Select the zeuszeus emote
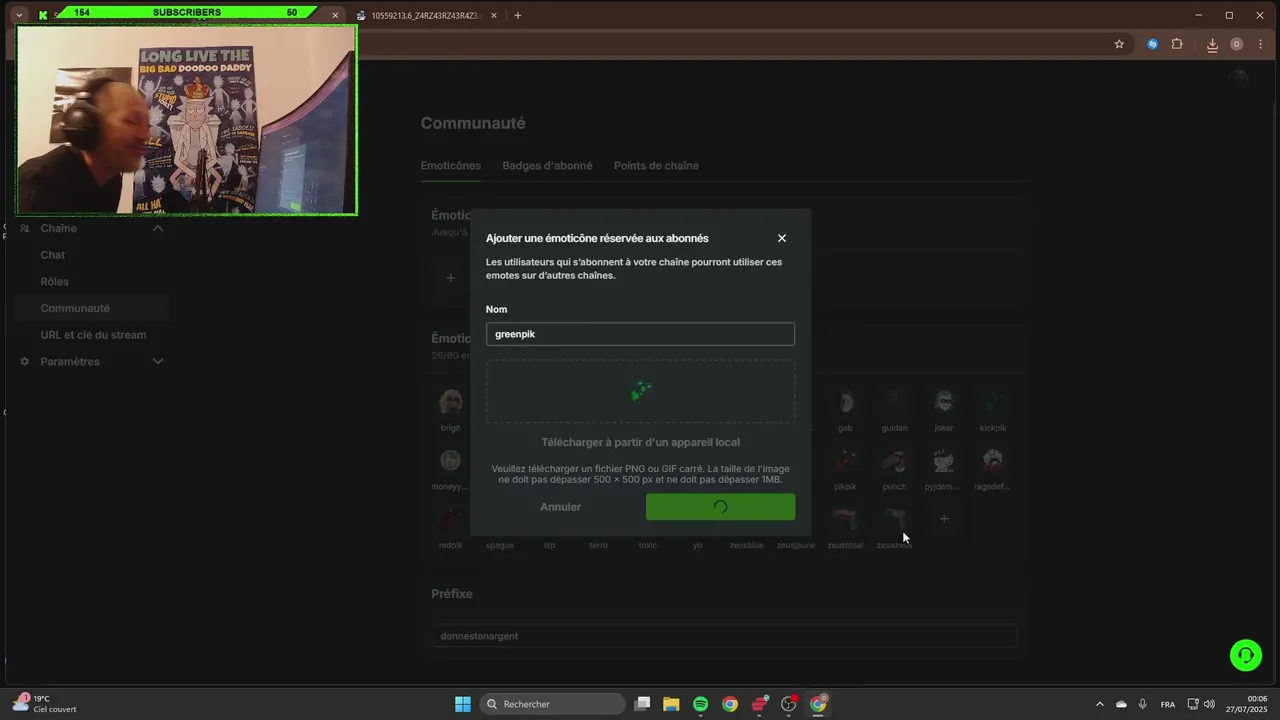The height and width of the screenshot is (720, 1280). click(894, 520)
